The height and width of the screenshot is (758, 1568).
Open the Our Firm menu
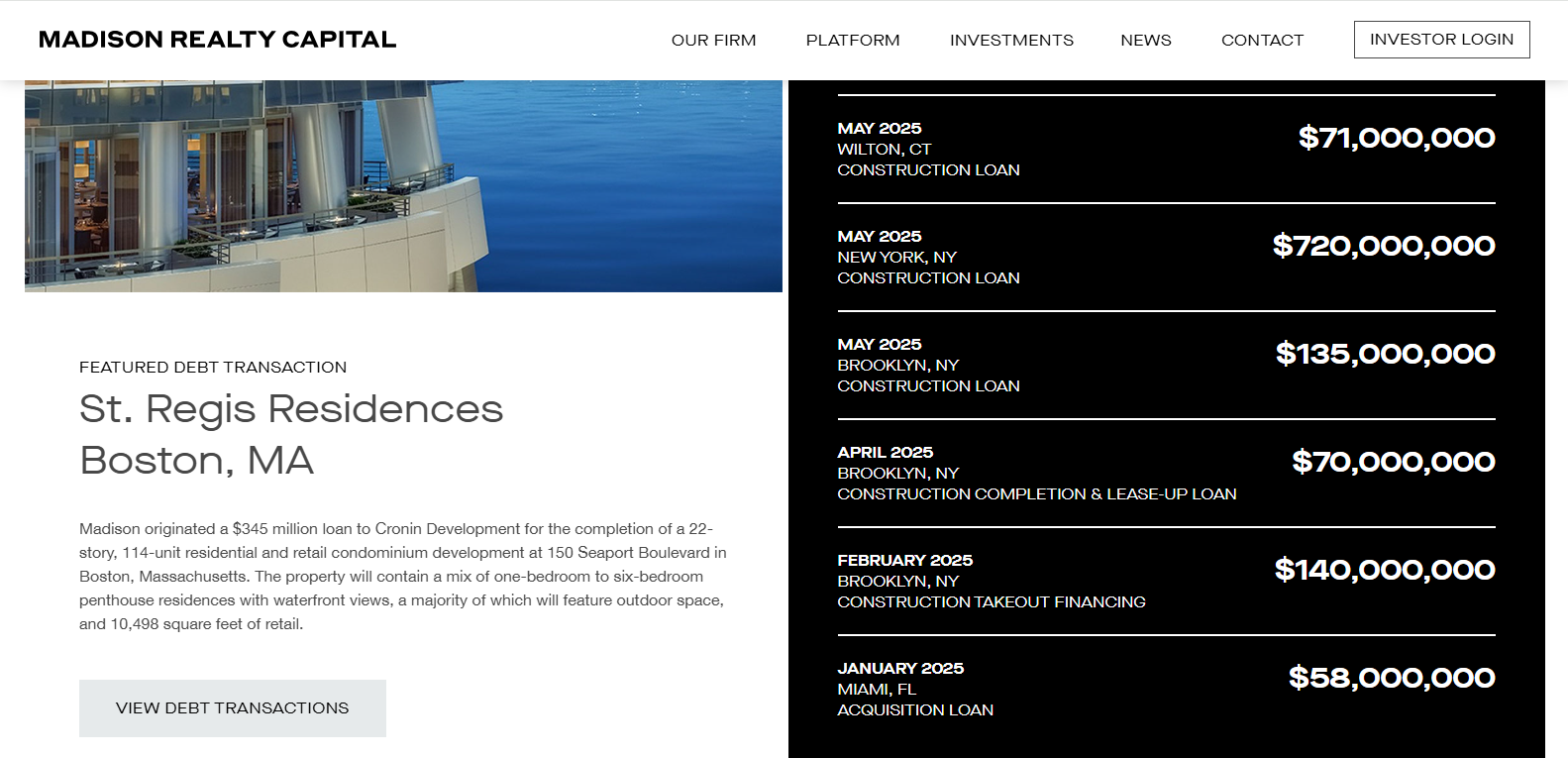(713, 41)
